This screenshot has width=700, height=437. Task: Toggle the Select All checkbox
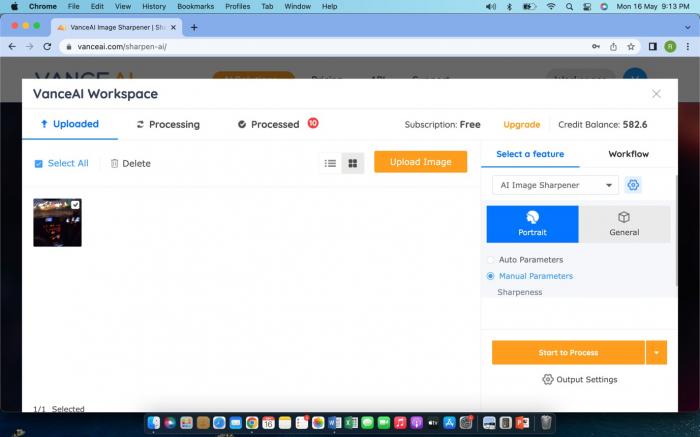pyautogui.click(x=38, y=164)
